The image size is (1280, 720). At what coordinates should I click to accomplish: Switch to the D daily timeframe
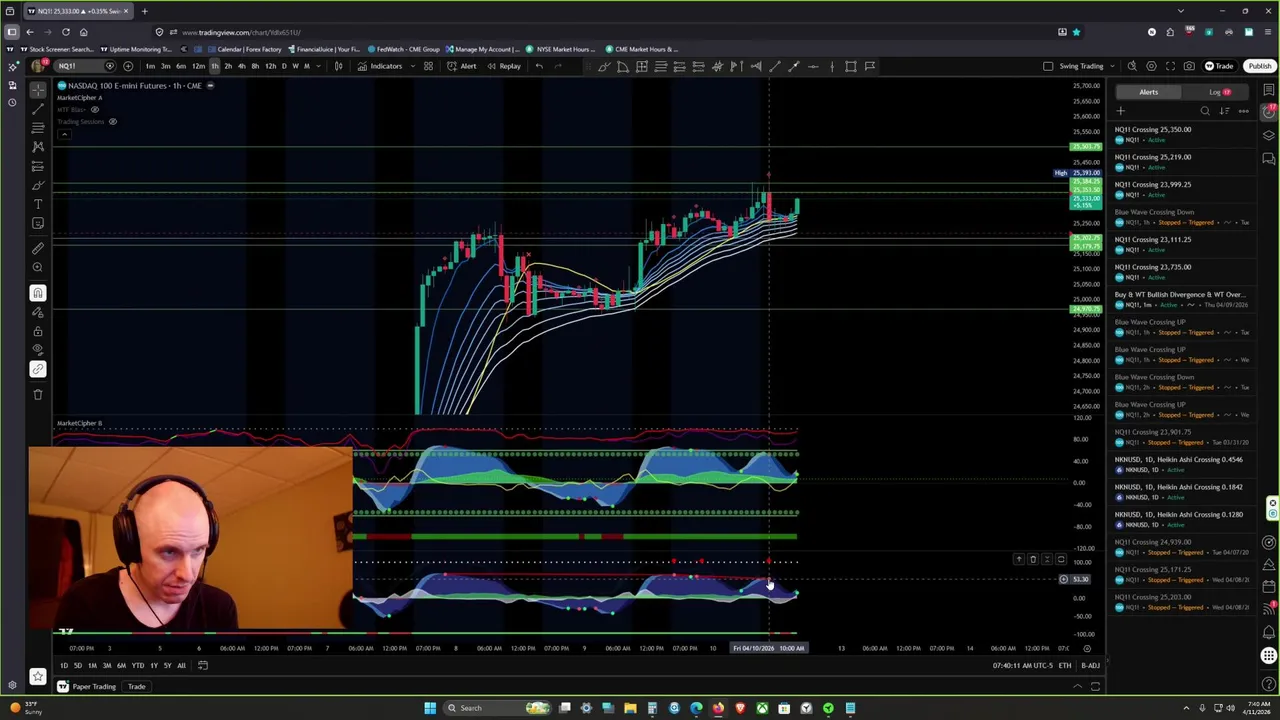[284, 66]
